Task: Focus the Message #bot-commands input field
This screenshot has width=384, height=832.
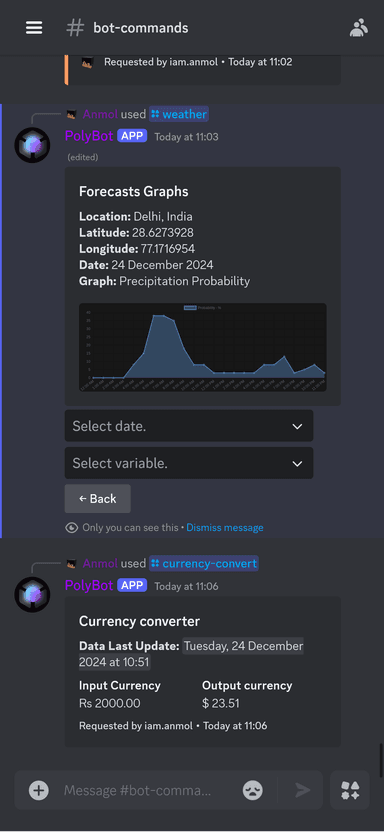Action: [138, 791]
